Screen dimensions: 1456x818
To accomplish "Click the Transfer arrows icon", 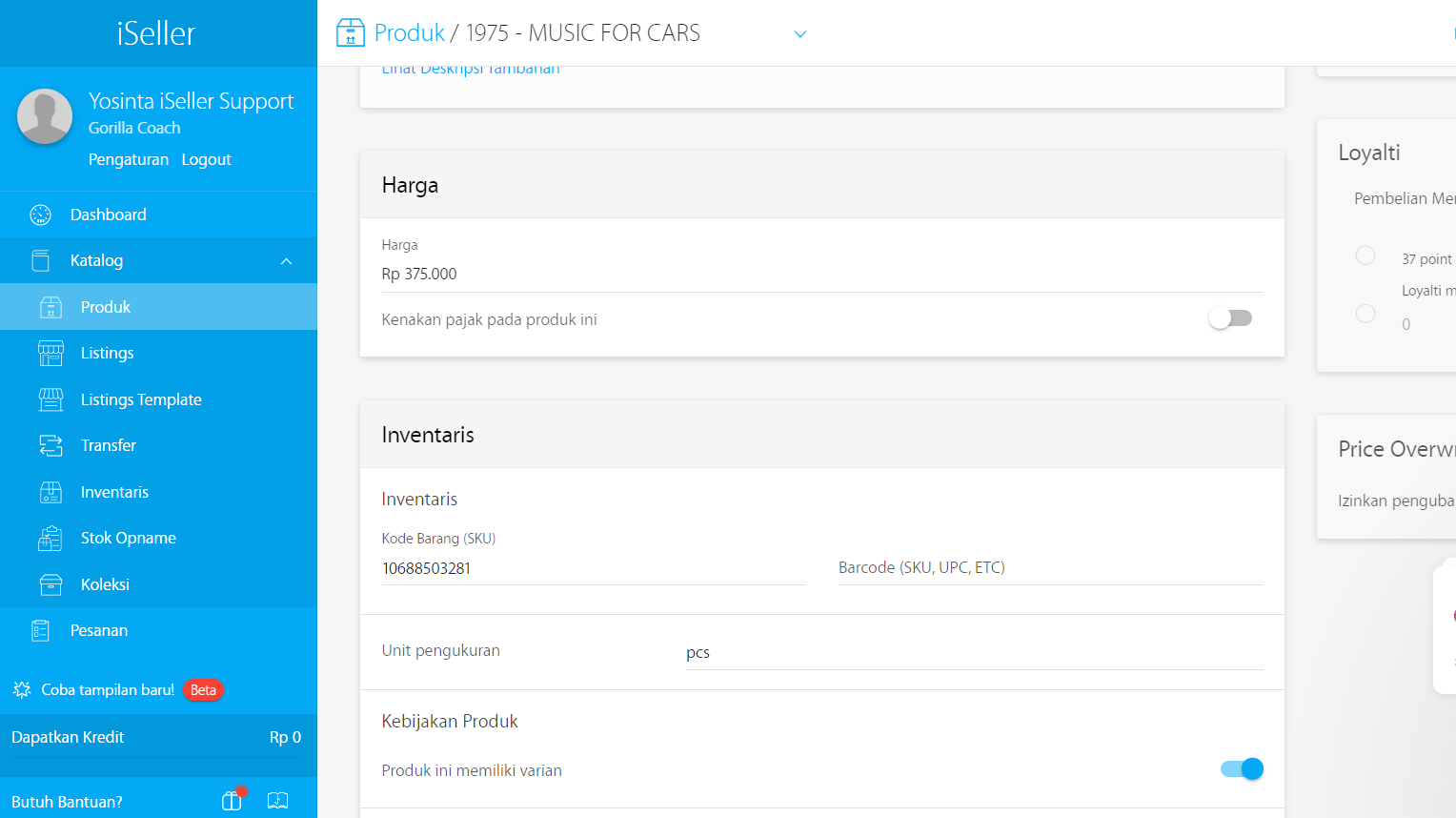I will point(51,445).
